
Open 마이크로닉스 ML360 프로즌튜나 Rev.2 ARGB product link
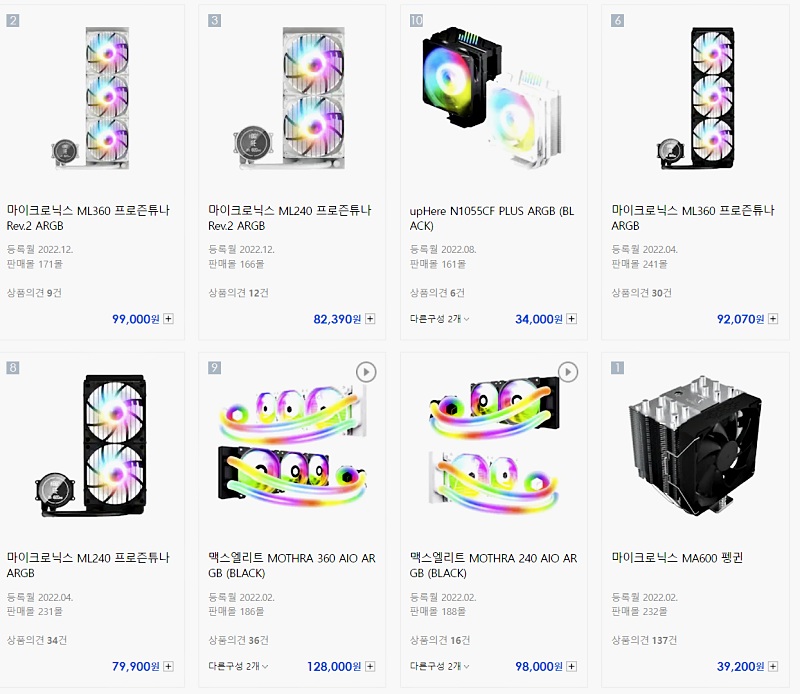point(88,217)
